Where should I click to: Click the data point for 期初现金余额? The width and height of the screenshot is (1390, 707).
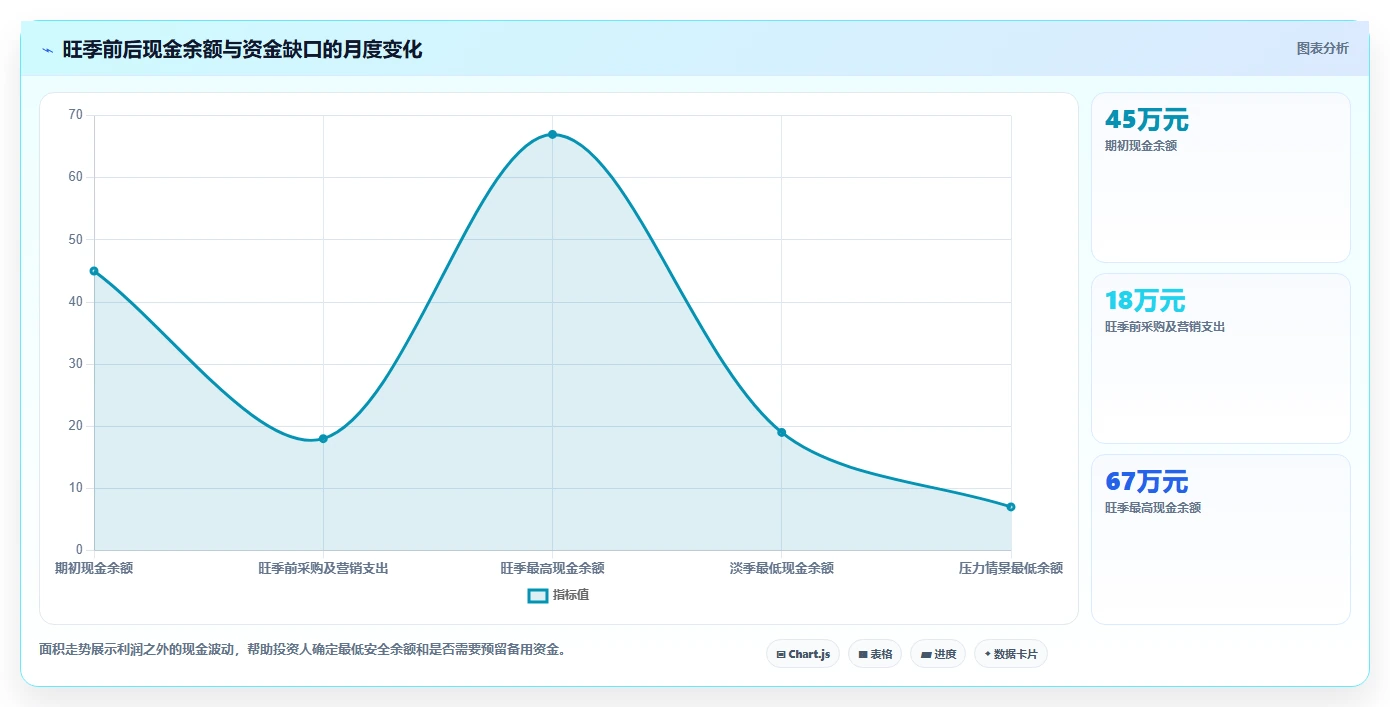[x=94, y=271]
